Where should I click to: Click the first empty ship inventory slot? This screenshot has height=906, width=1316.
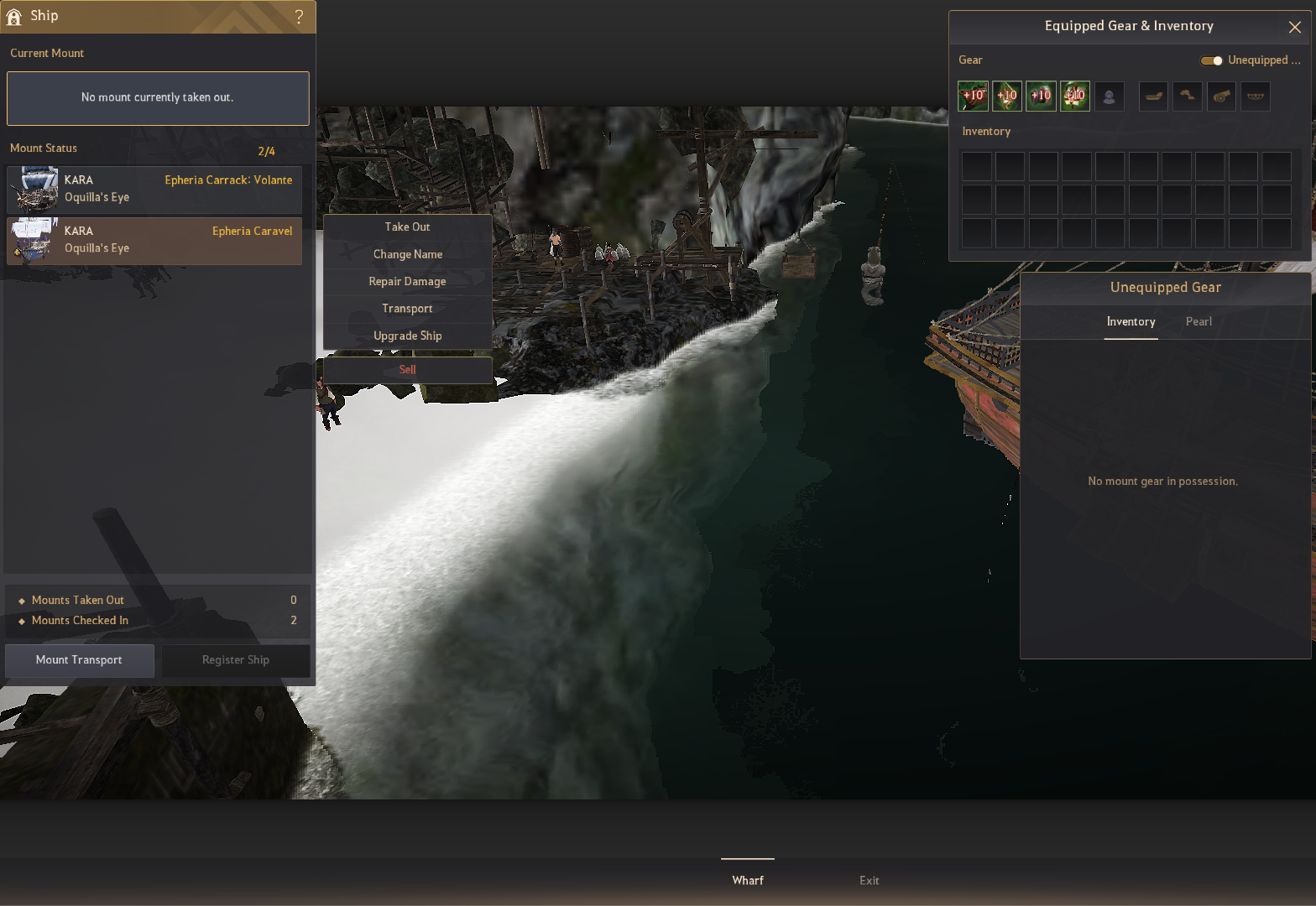pyautogui.click(x=977, y=166)
